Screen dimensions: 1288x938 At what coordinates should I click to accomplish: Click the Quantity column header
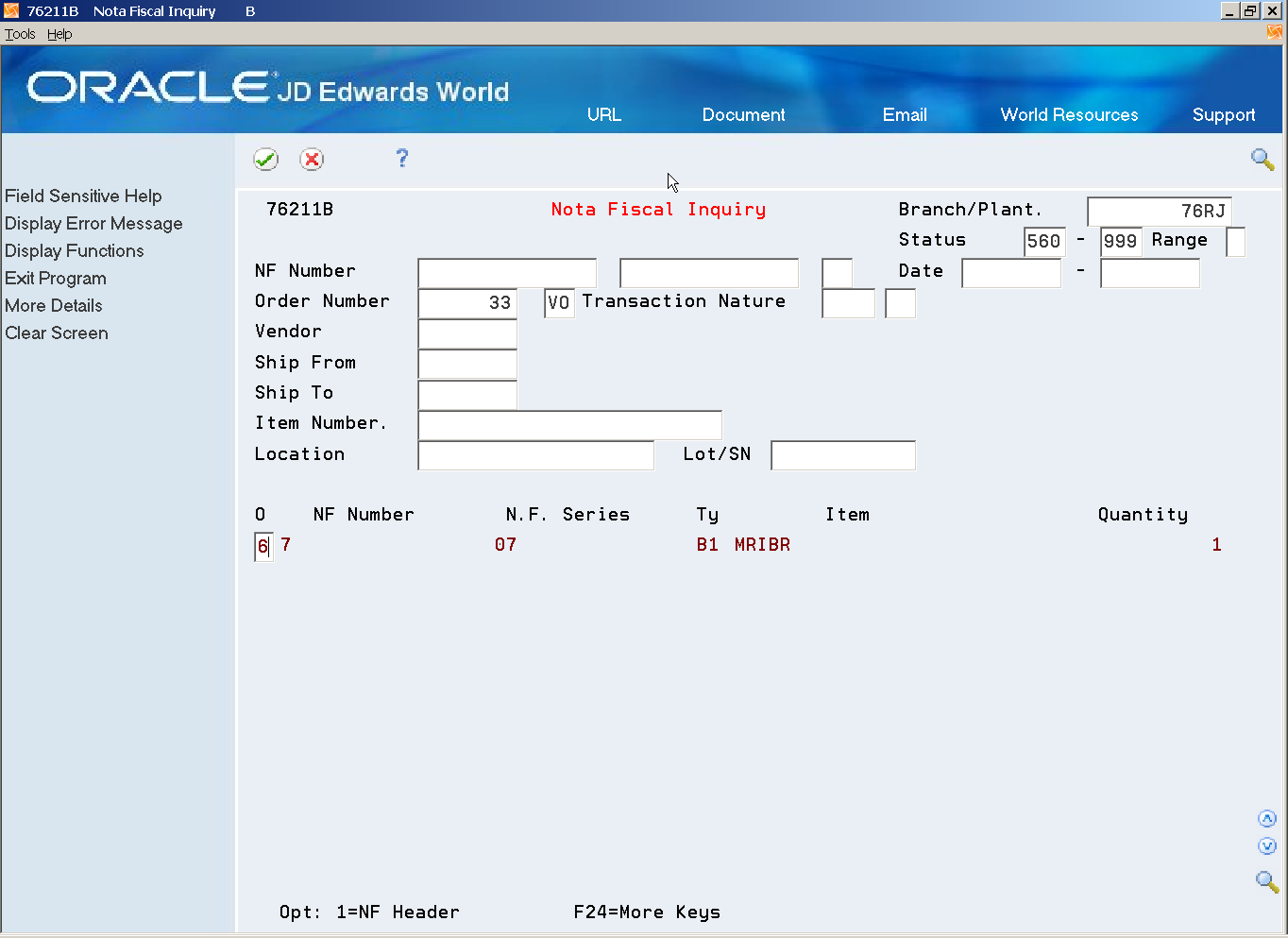pos(1143,515)
